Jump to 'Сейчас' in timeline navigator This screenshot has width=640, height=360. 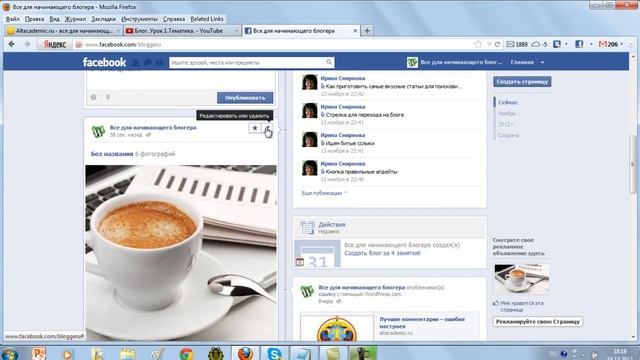pos(508,102)
